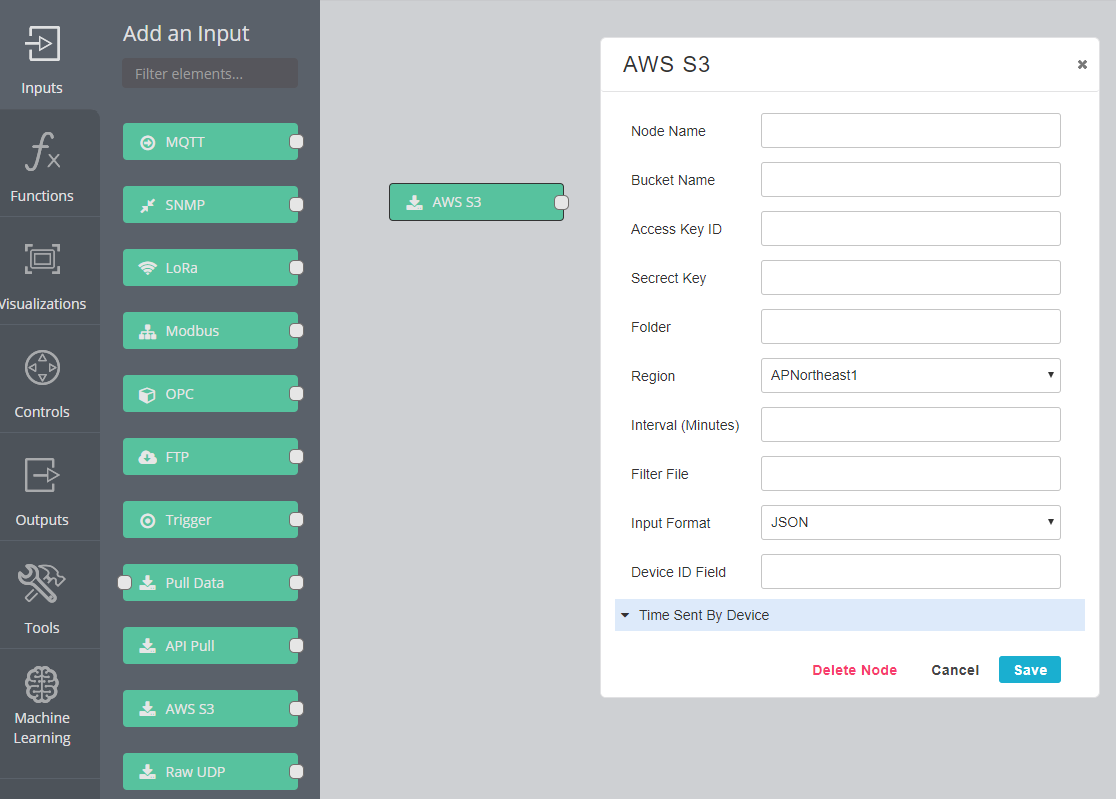Click the Folder input field

pyautogui.click(x=910, y=327)
